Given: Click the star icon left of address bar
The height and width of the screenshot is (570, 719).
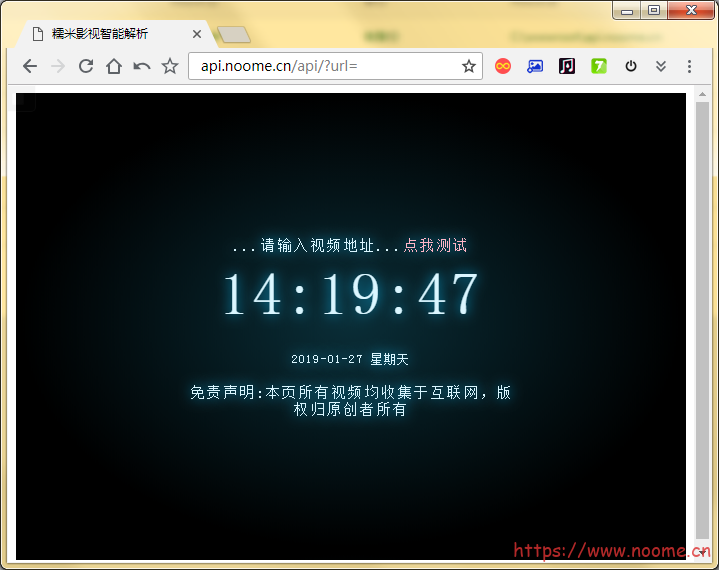Looking at the screenshot, I should (x=170, y=66).
